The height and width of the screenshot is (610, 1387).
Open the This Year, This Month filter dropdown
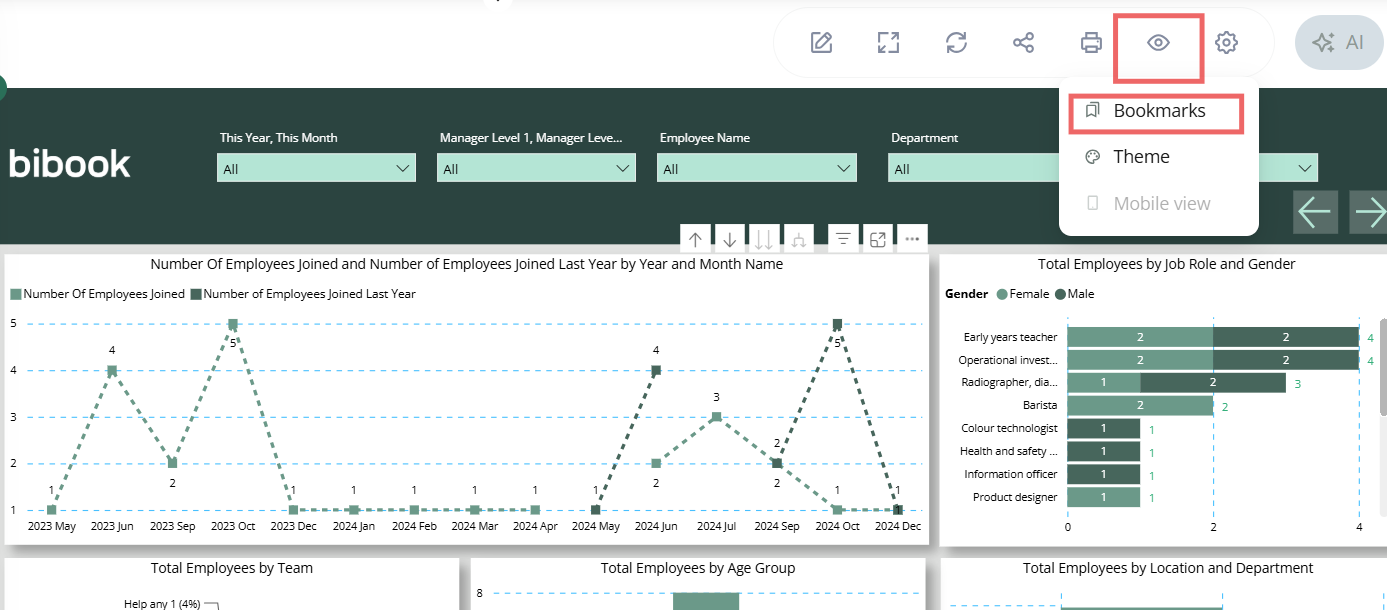tap(316, 168)
